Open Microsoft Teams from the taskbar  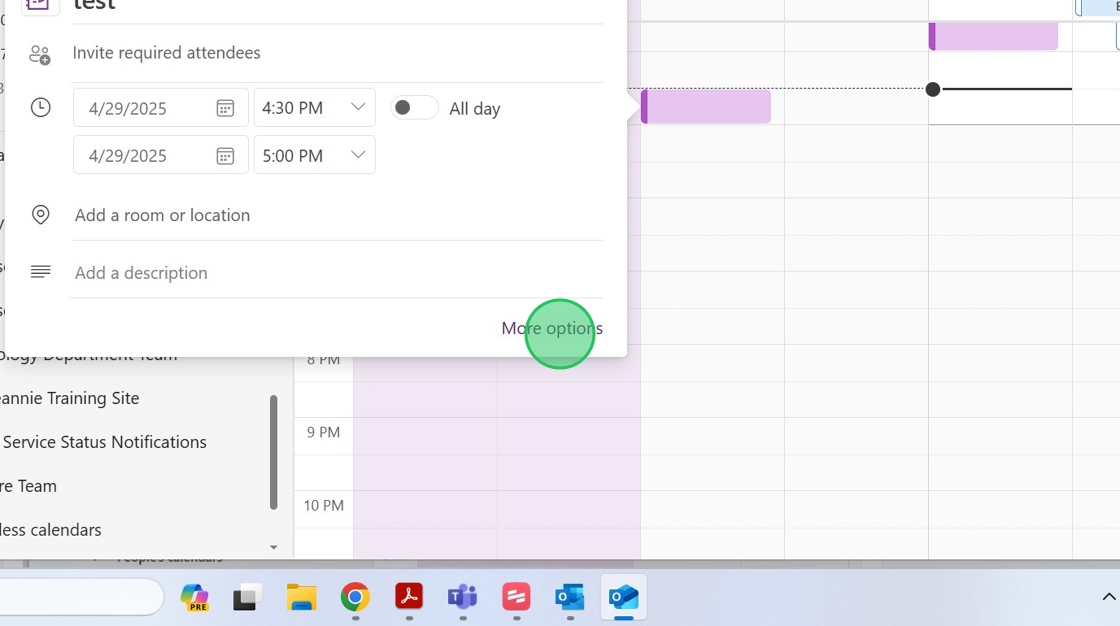pos(462,598)
